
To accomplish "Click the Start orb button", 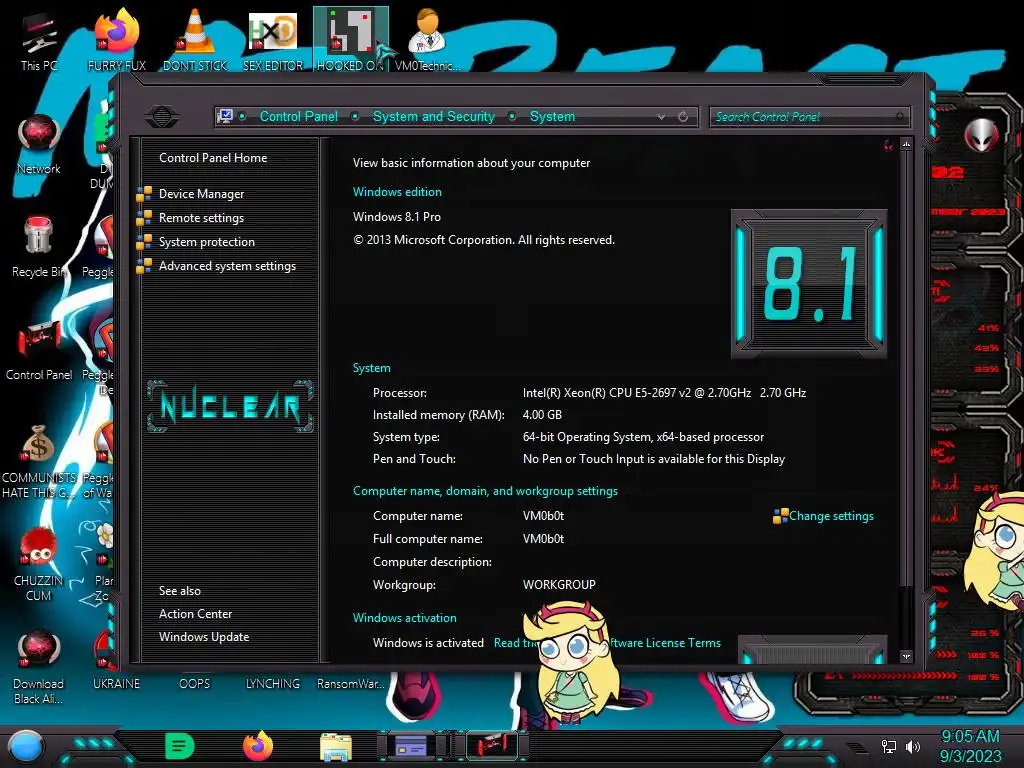I will point(25,748).
